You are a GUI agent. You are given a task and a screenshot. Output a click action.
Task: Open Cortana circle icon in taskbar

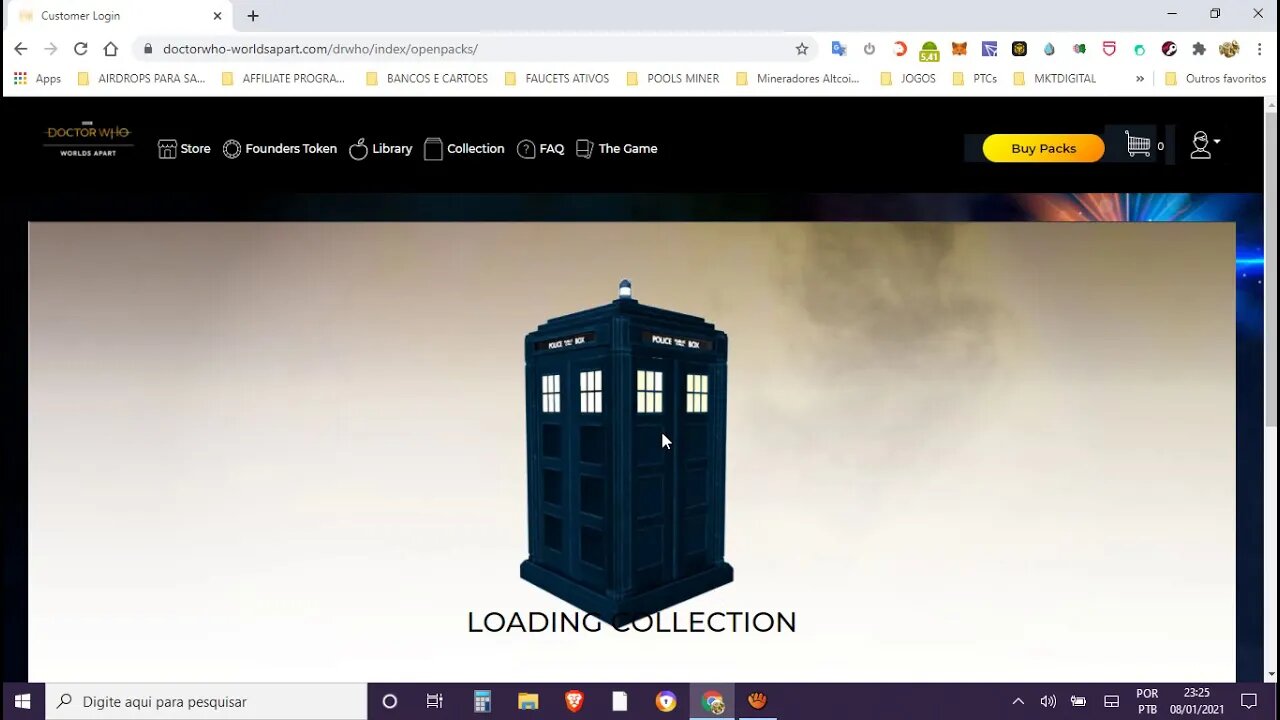click(x=390, y=701)
